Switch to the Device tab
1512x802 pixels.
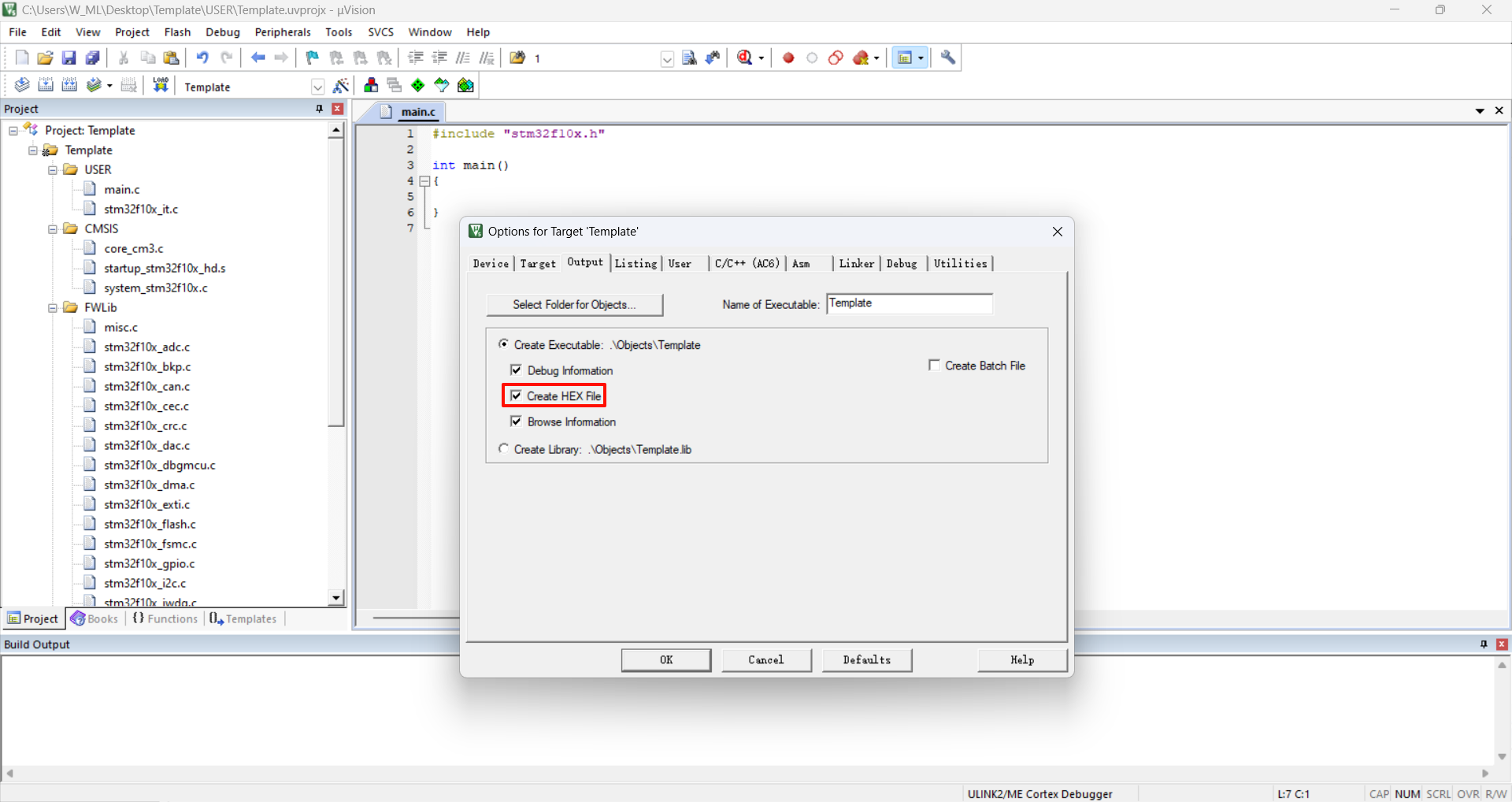point(491,264)
